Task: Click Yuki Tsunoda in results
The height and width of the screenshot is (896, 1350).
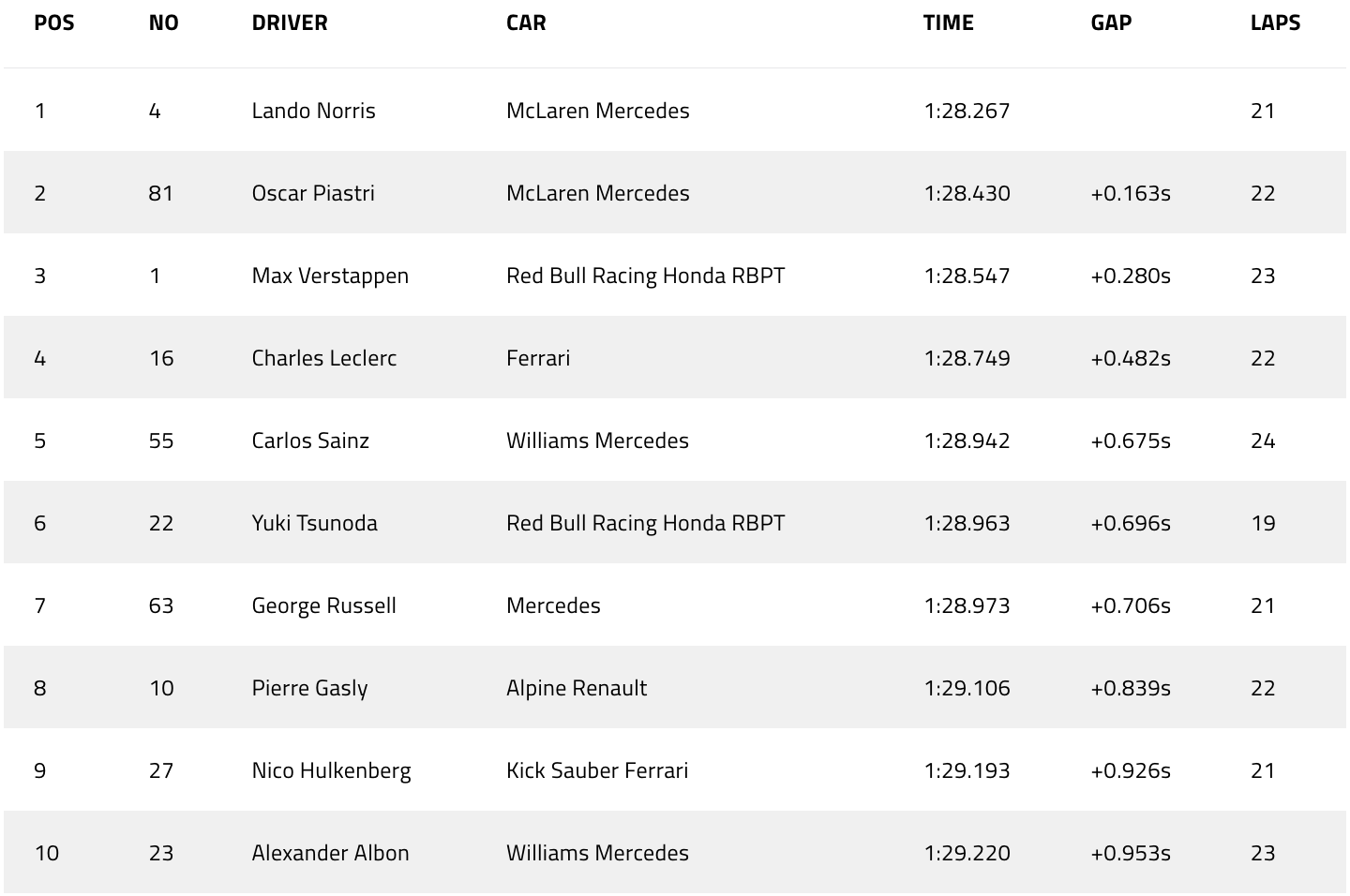Action: (315, 523)
